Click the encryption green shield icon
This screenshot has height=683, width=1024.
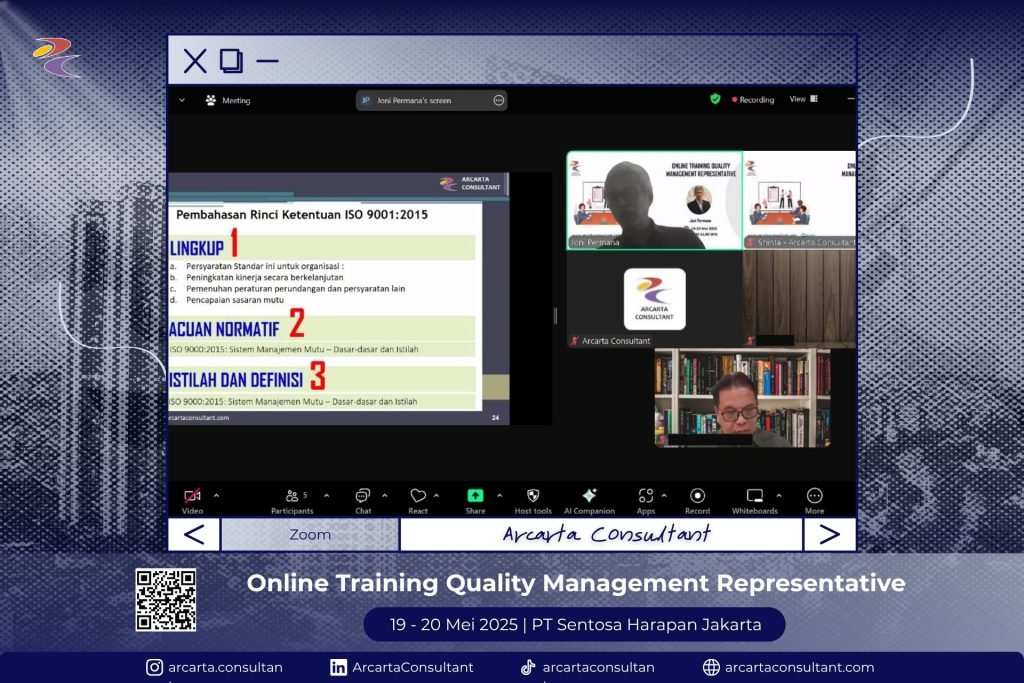tap(715, 99)
